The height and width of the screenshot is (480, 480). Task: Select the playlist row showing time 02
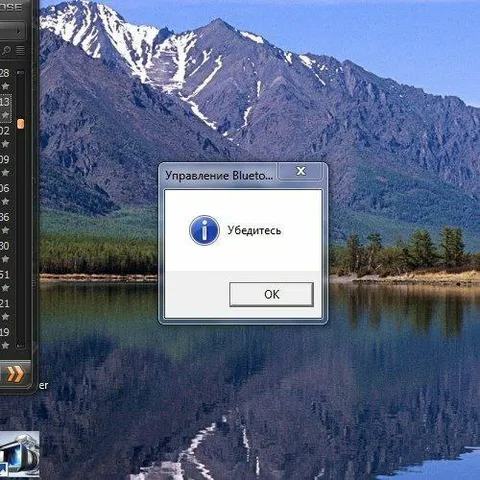point(6,137)
